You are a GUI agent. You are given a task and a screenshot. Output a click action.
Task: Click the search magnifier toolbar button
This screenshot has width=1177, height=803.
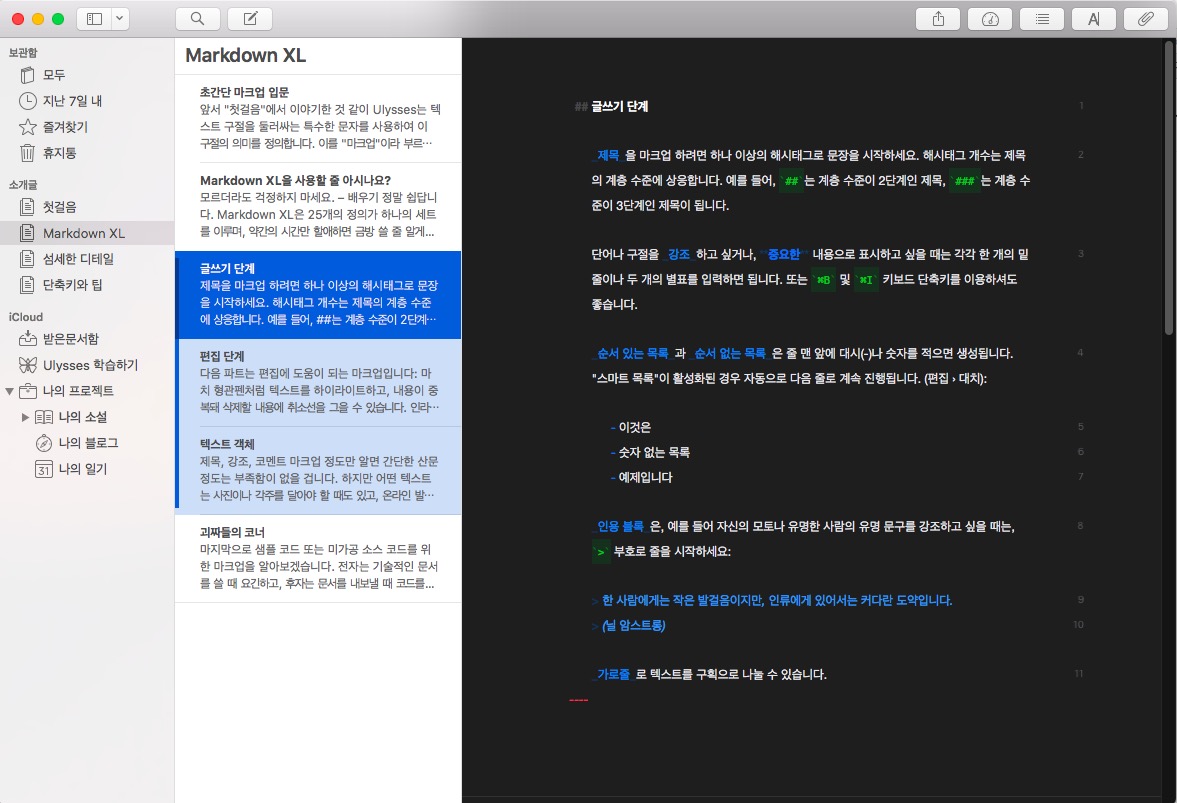tap(197, 19)
